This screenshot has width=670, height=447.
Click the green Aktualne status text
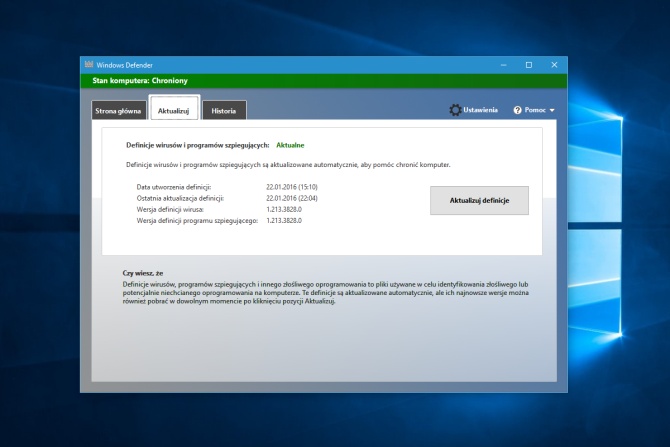pyautogui.click(x=290, y=145)
